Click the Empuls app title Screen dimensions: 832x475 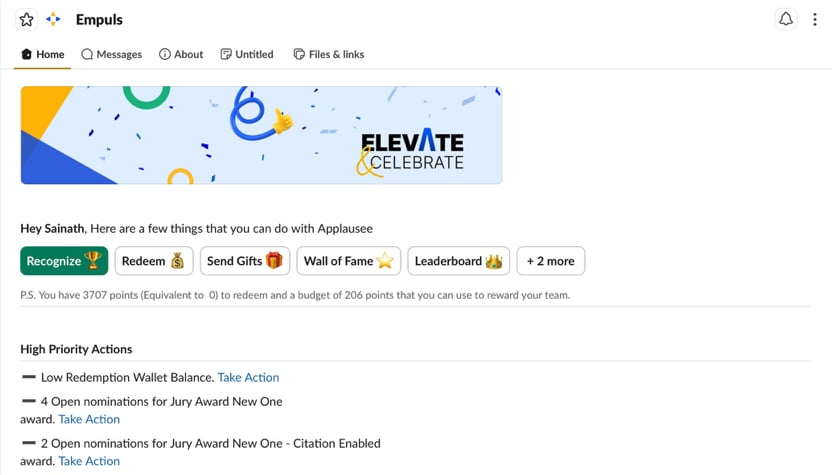click(99, 20)
